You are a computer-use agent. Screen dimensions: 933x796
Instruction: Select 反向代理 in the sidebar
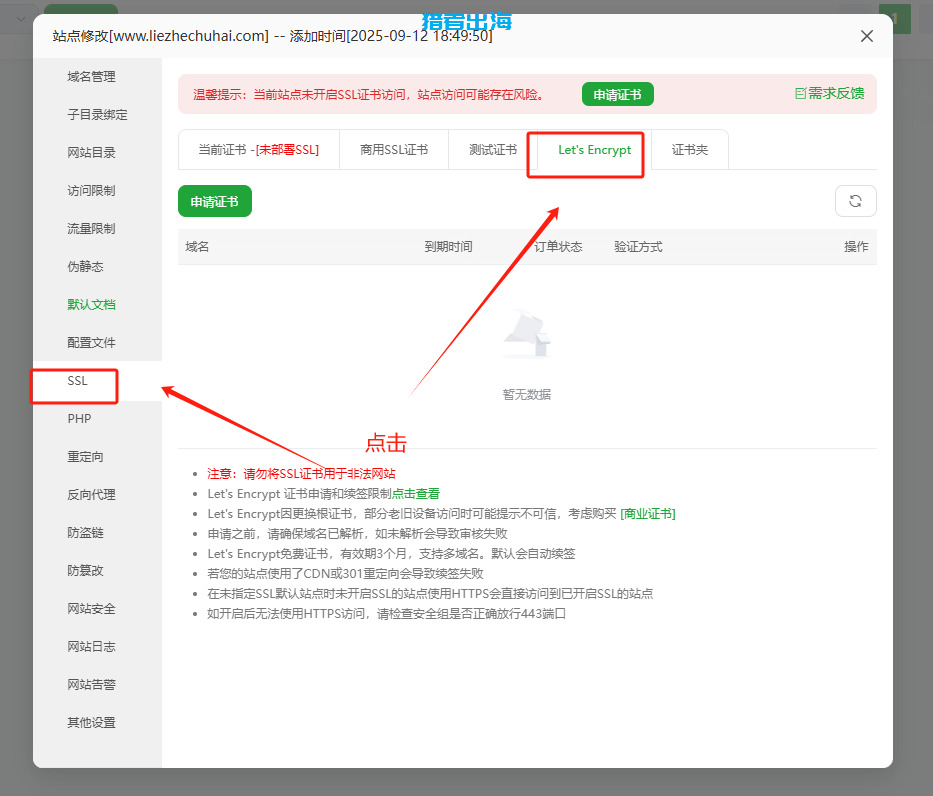point(91,495)
